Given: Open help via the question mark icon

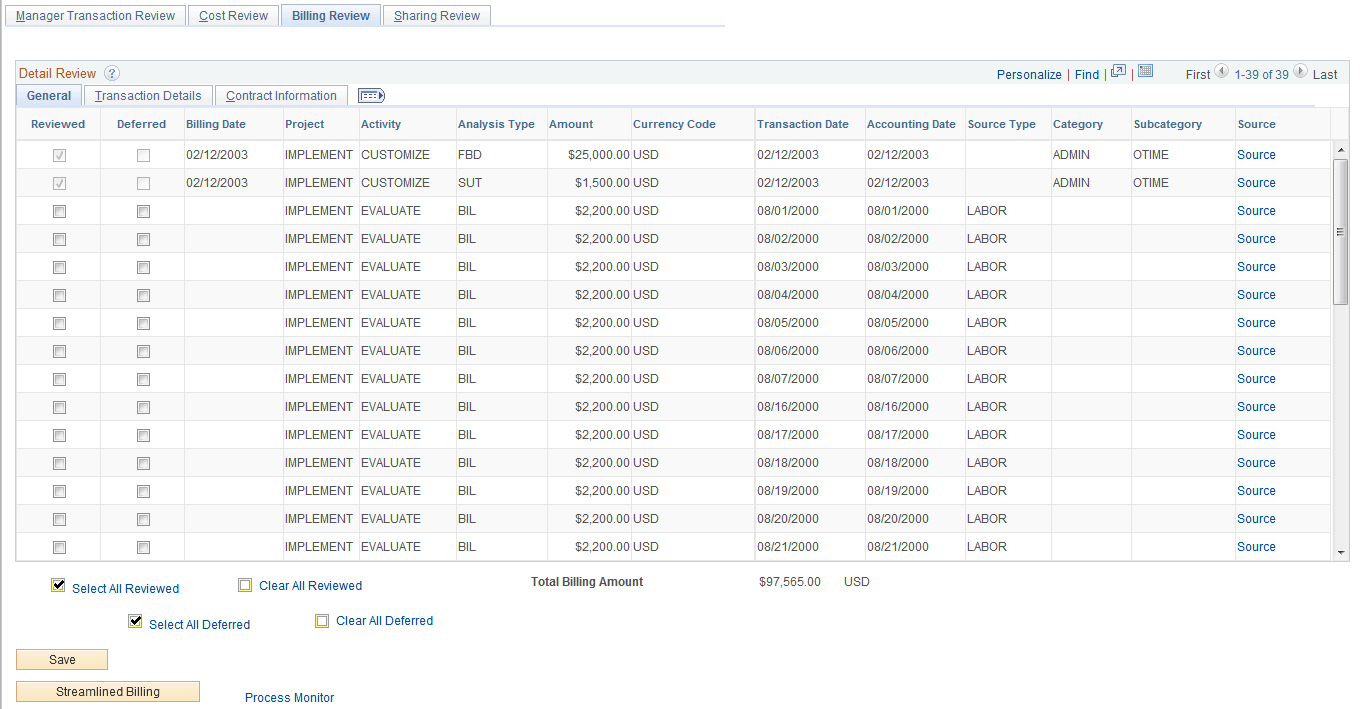Looking at the screenshot, I should 111,72.
